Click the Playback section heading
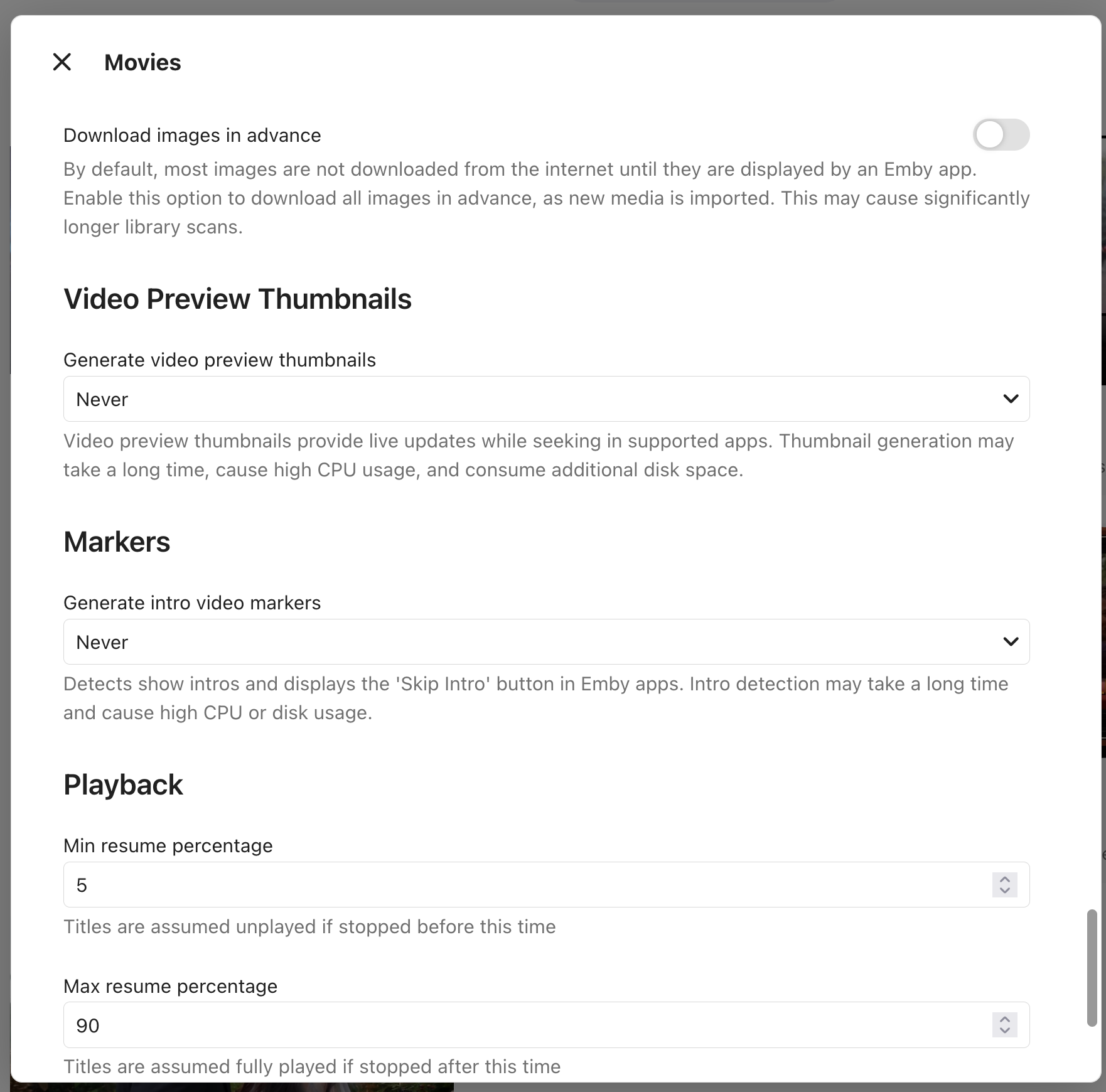The width and height of the screenshot is (1106, 1092). coord(123,784)
